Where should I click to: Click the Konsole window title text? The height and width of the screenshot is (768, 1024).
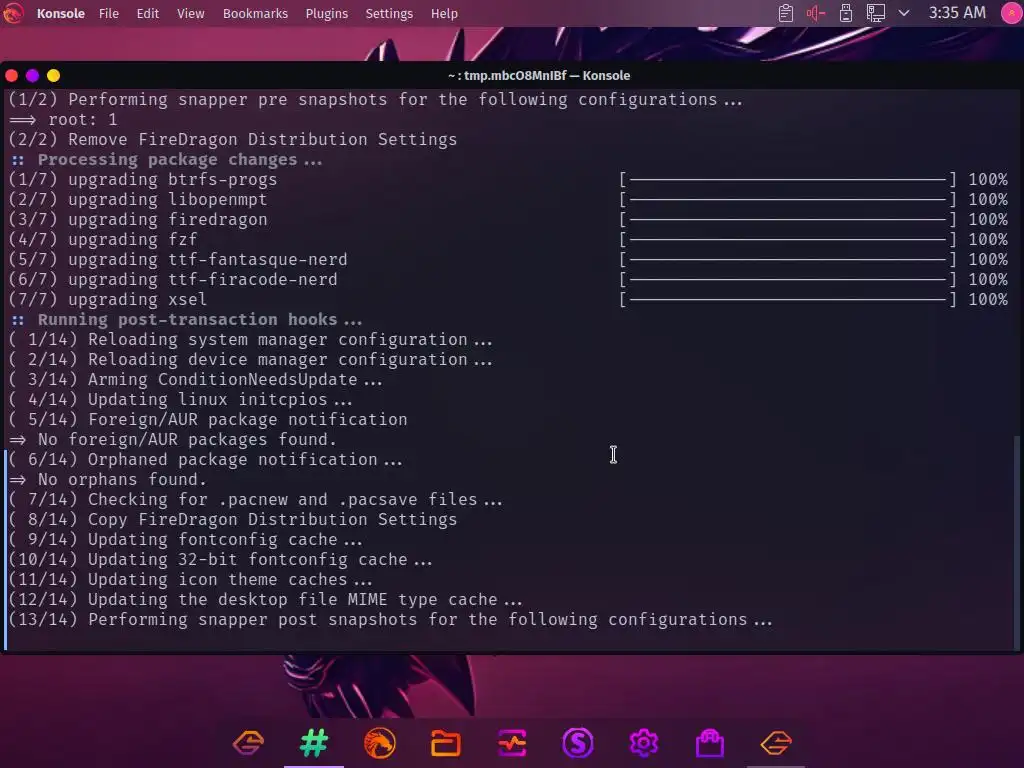tap(539, 76)
